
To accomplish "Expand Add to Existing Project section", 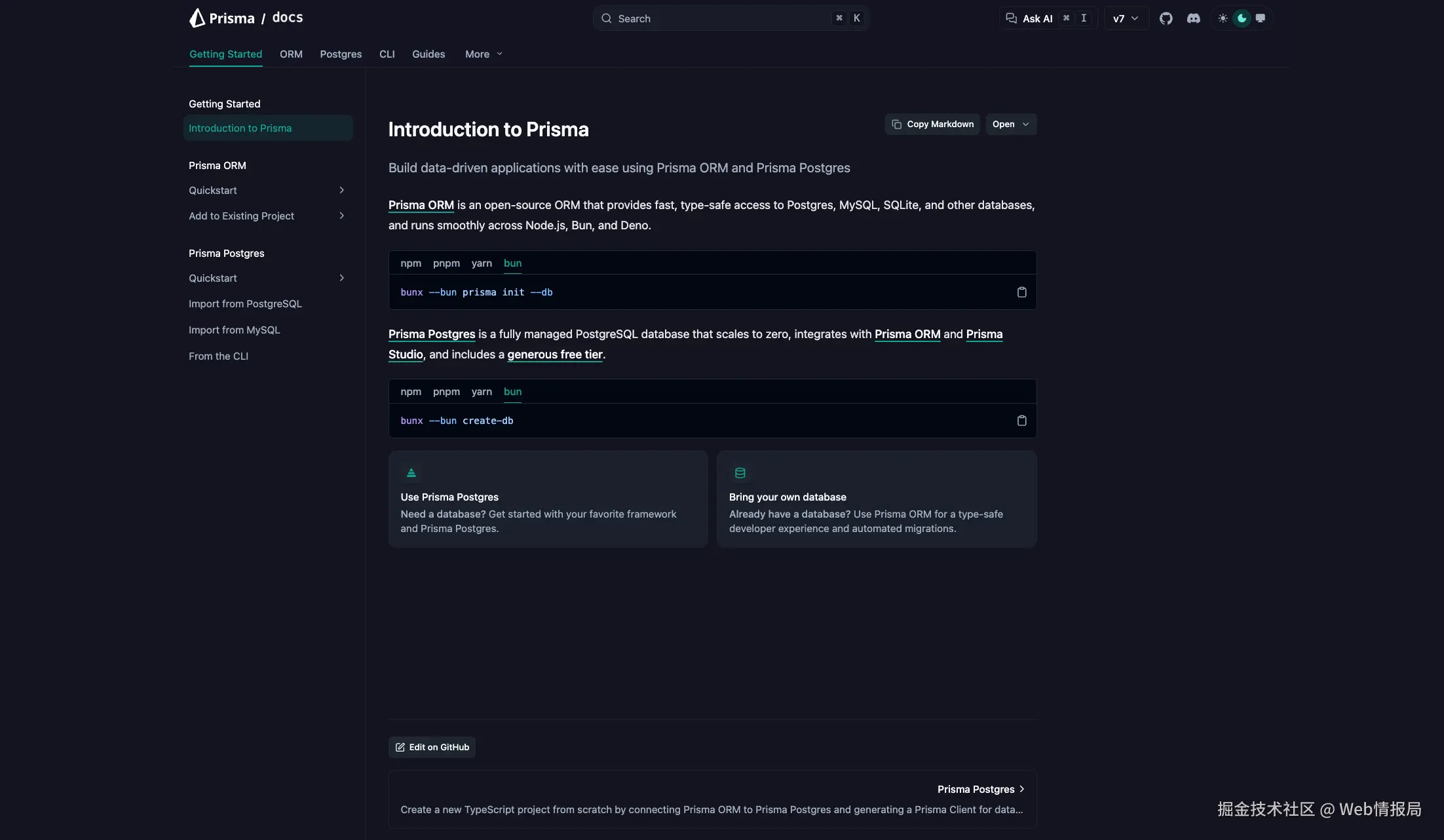I will click(341, 216).
